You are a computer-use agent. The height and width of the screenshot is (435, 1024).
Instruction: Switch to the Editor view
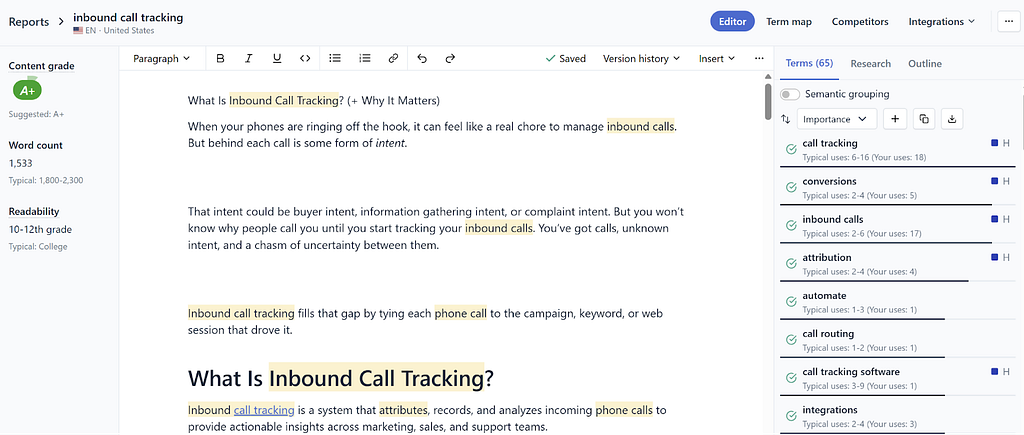coord(732,22)
